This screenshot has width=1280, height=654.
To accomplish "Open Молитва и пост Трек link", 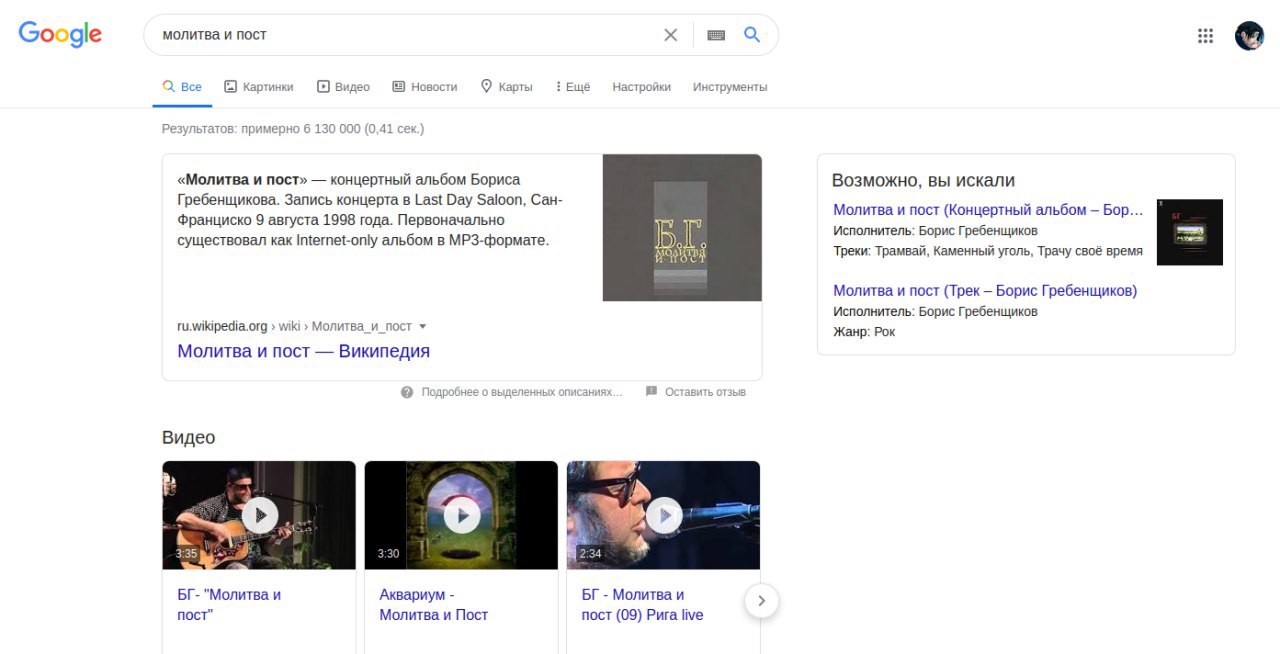I will click(x=985, y=291).
